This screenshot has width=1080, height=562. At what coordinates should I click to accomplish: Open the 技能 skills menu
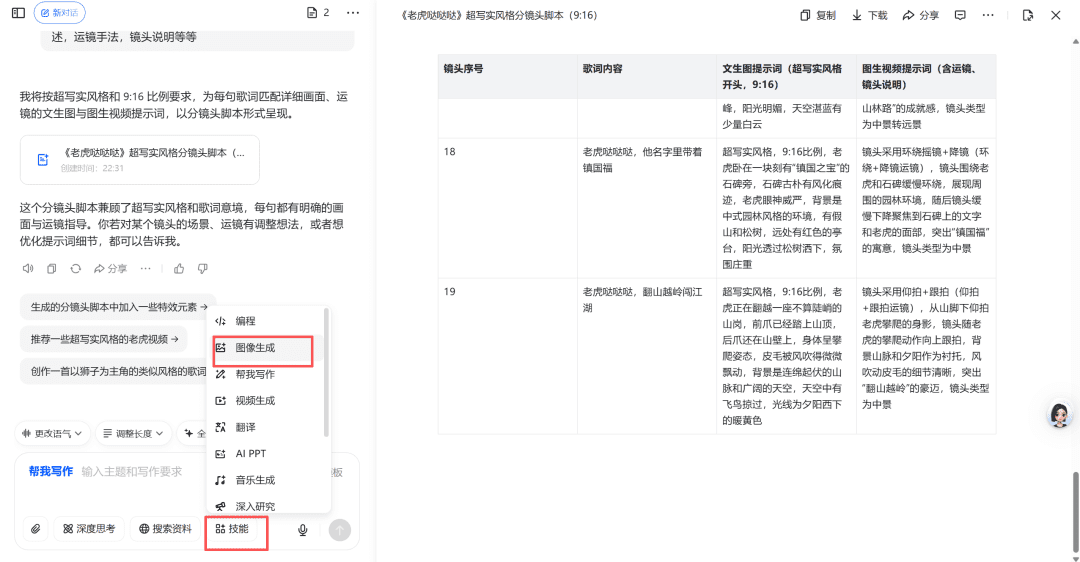[x=231, y=529]
